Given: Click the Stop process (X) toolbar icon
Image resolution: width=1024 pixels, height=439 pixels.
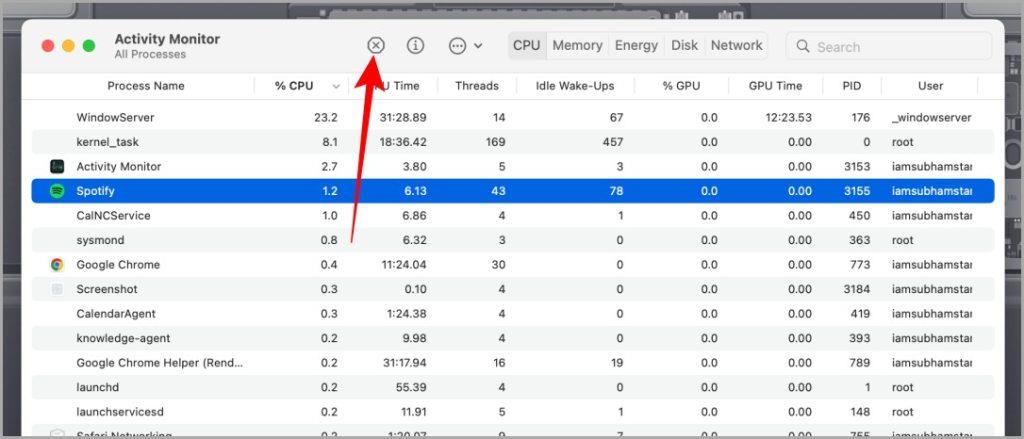Looking at the screenshot, I should point(376,45).
